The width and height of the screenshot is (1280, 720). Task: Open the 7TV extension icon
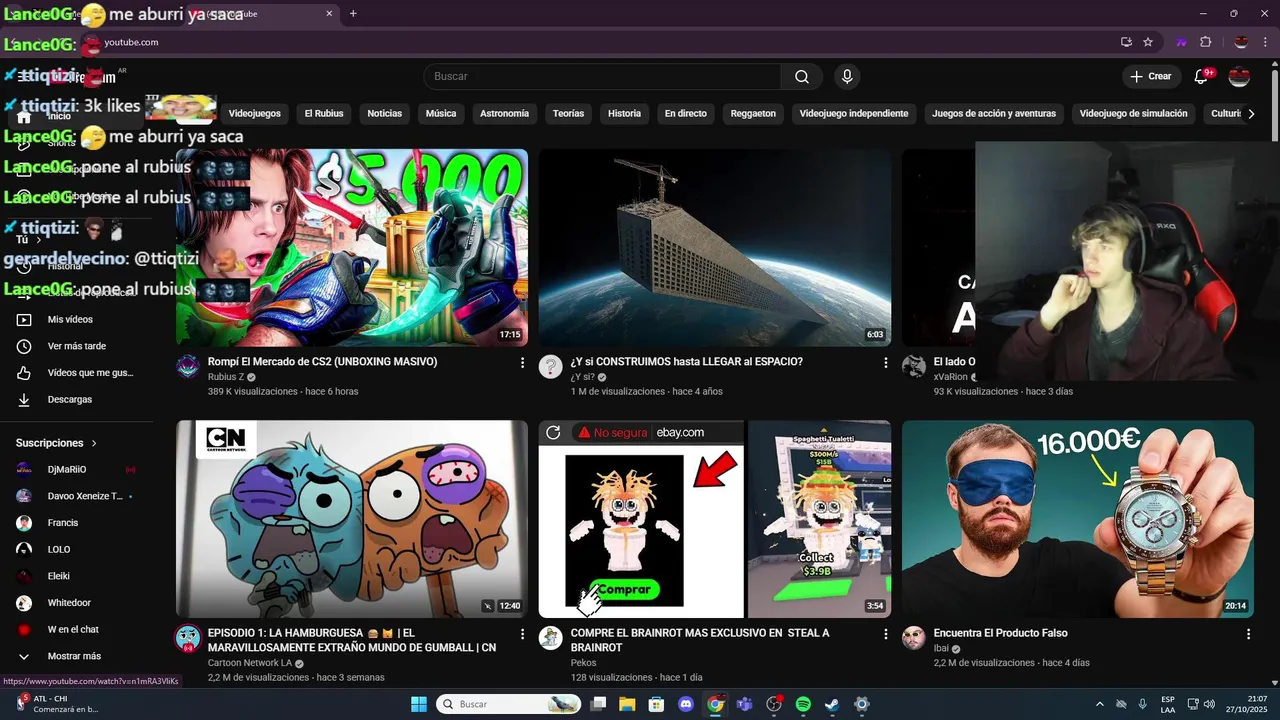point(1182,42)
